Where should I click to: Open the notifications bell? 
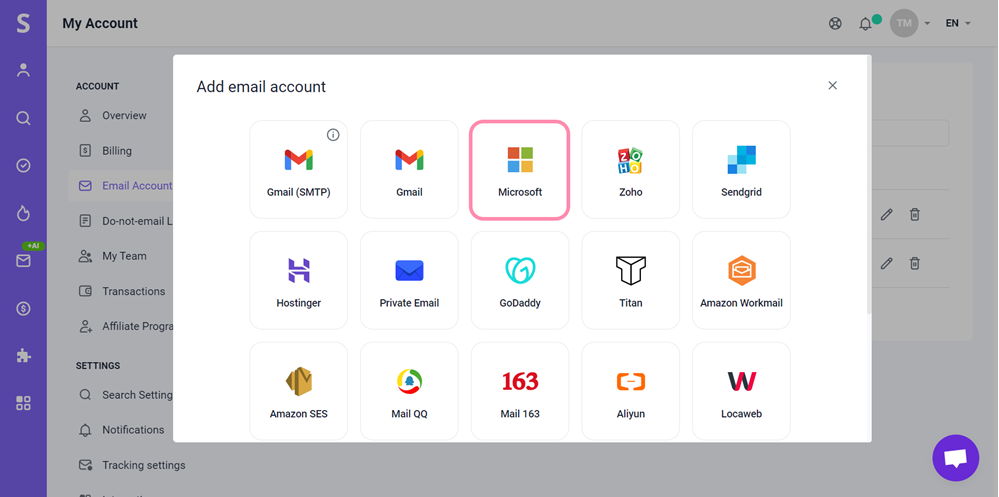pyautogui.click(x=865, y=24)
